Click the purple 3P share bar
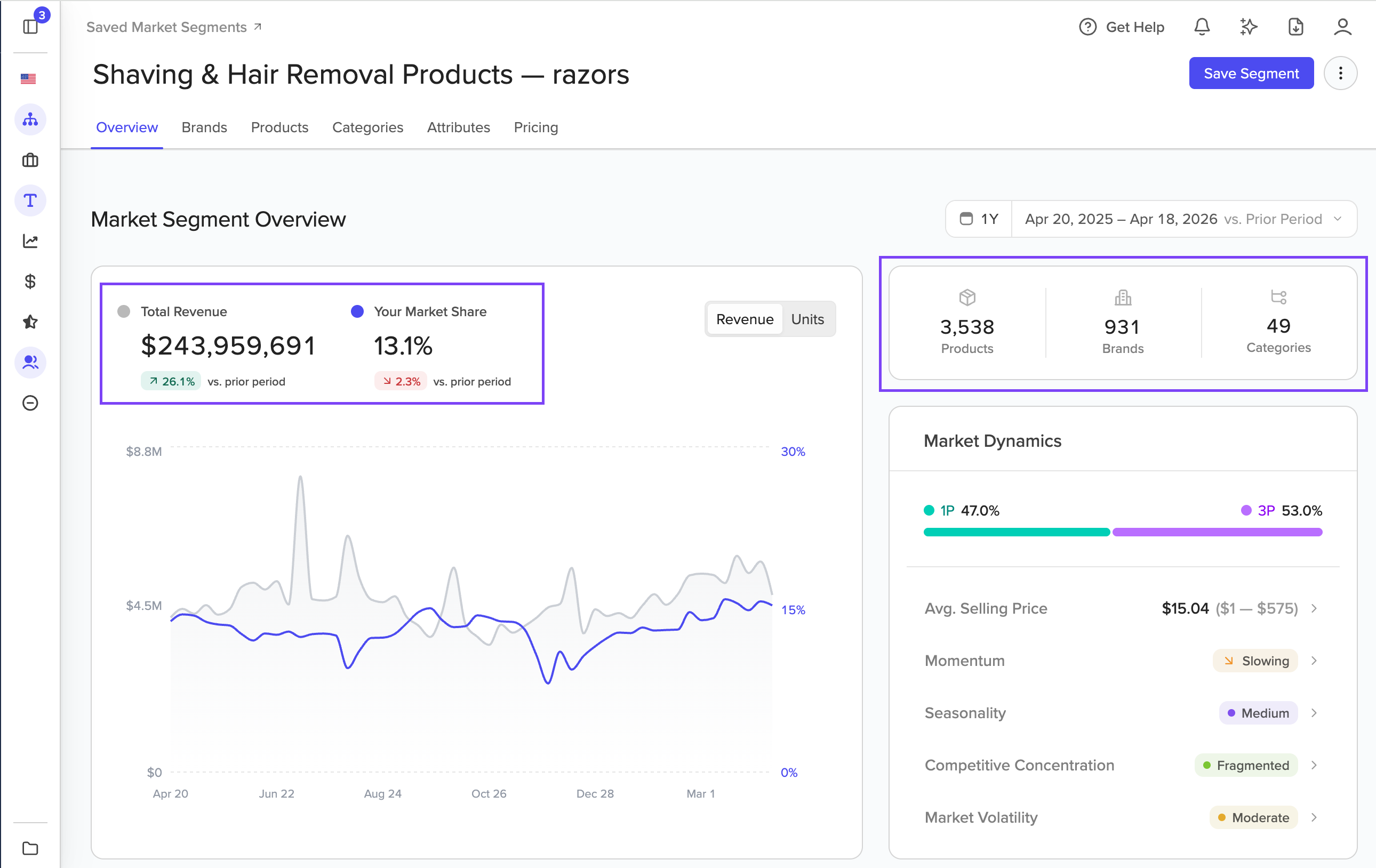The width and height of the screenshot is (1376, 868). [x=1217, y=532]
